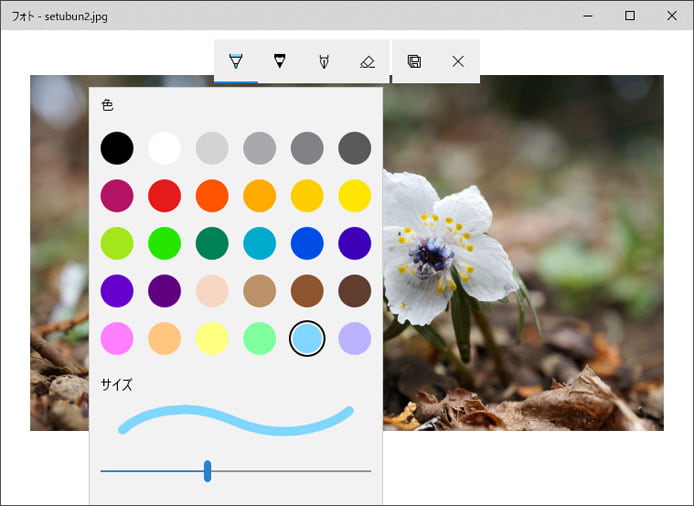Viewport: 694px width, 506px height.
Task: Select the calligraphy pen tool
Action: [324, 61]
